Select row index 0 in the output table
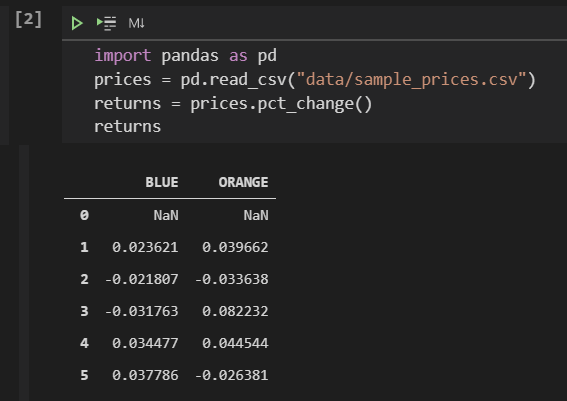The image size is (567, 401). click(84, 216)
